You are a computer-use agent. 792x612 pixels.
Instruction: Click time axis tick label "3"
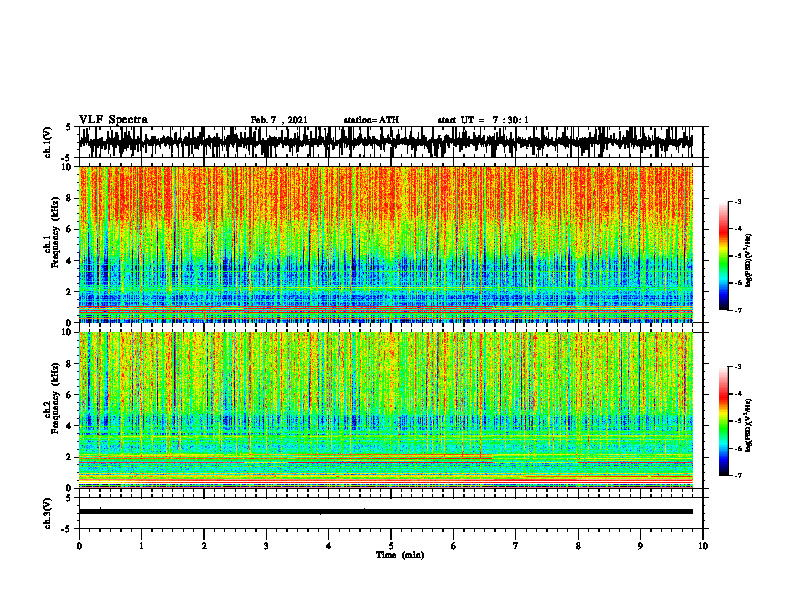(266, 546)
